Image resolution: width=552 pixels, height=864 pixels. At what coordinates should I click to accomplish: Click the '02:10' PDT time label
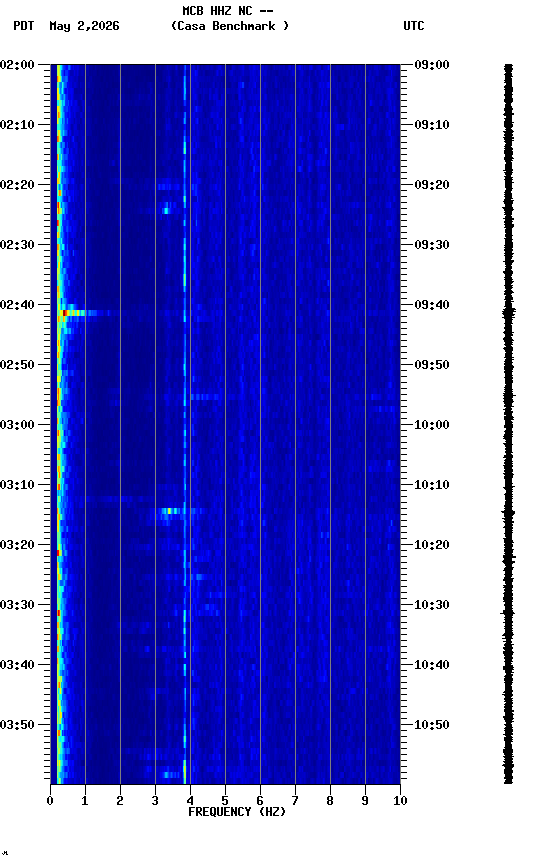pos(17,125)
